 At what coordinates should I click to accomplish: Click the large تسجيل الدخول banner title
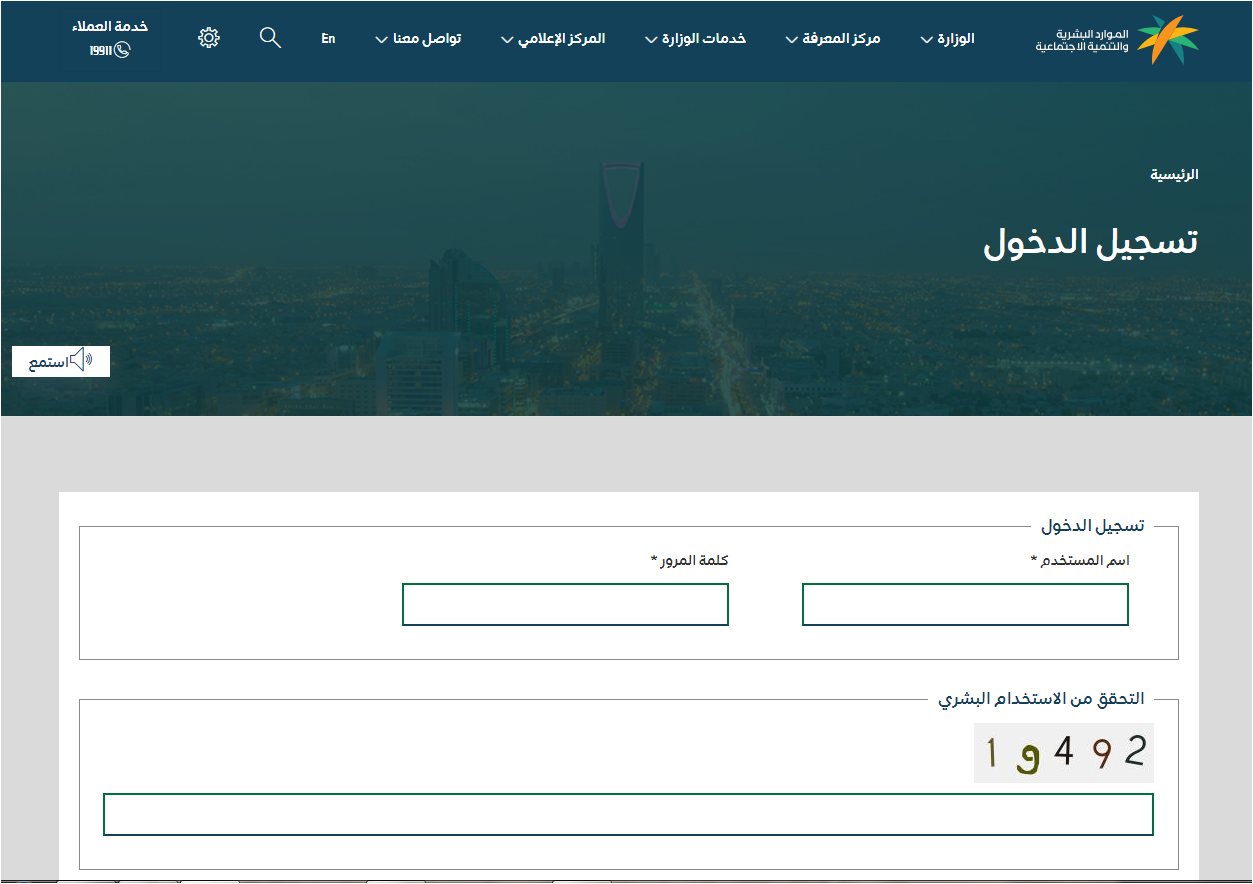[1091, 242]
